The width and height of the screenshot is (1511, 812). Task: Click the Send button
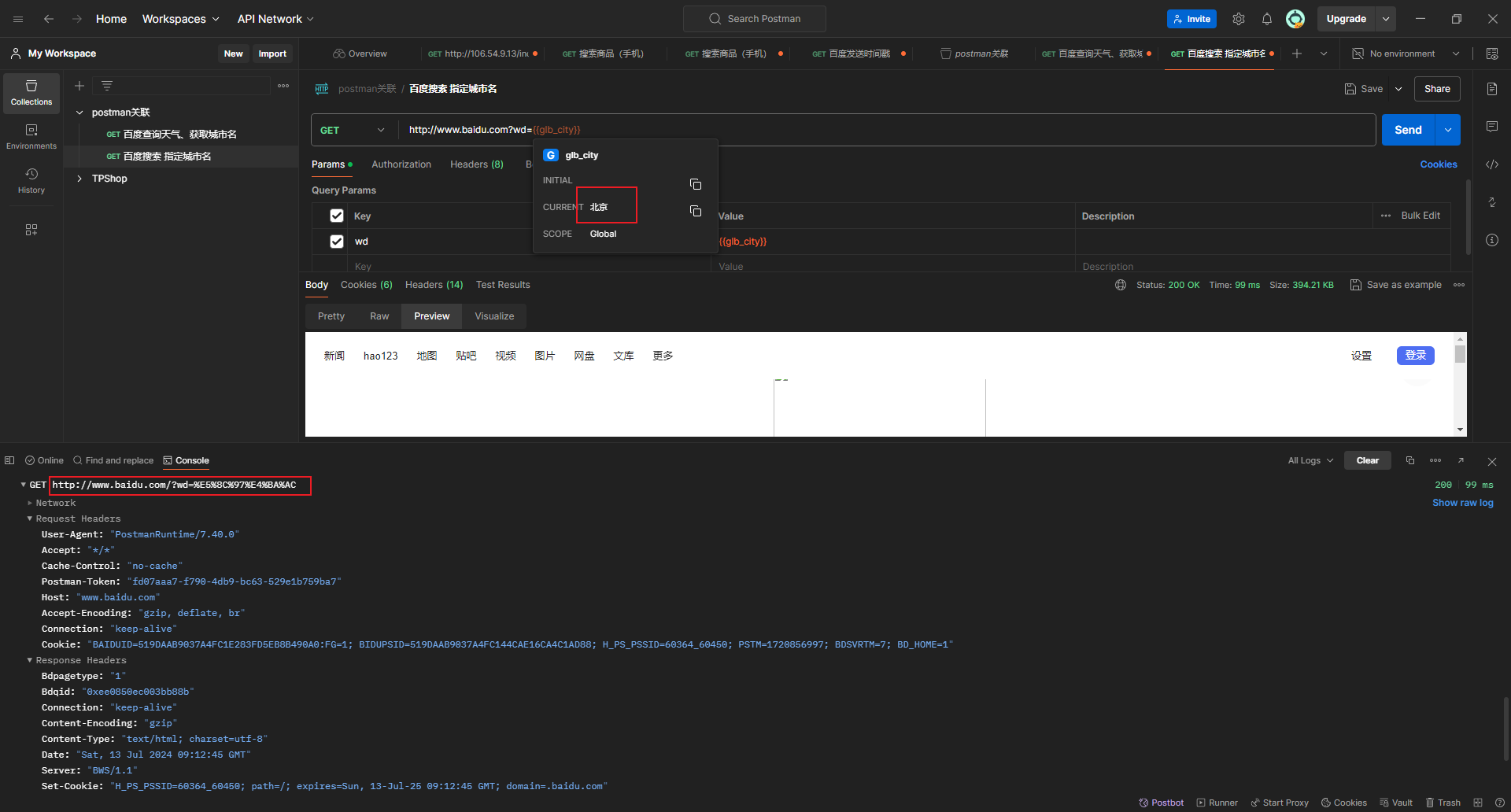(x=1408, y=130)
